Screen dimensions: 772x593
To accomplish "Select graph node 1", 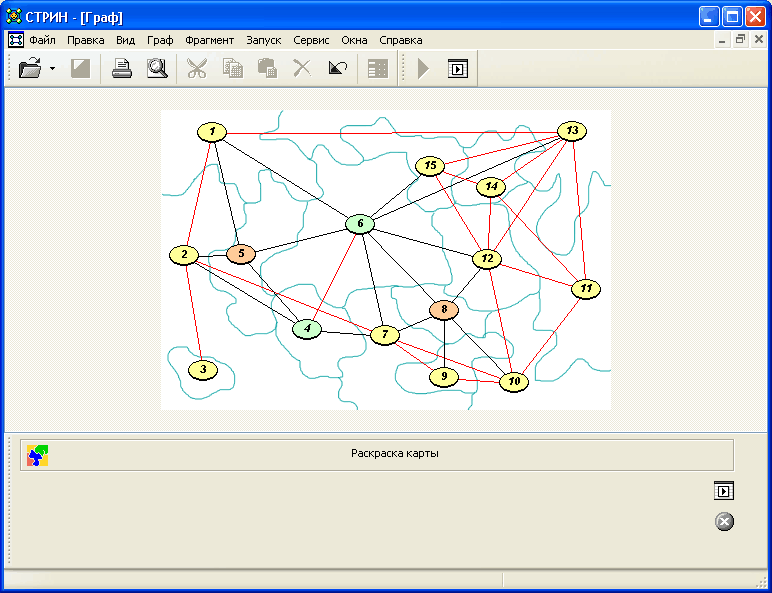I will pyautogui.click(x=212, y=132).
